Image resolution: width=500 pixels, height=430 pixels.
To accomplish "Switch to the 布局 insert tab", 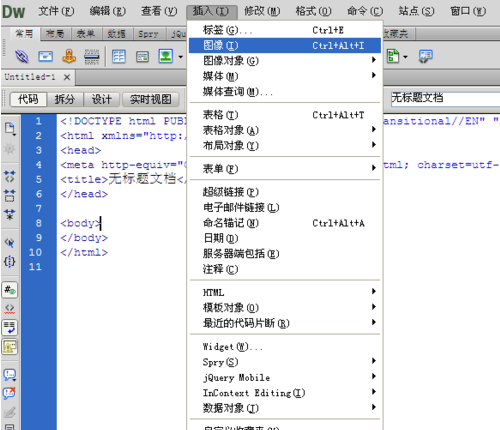I will (x=55, y=34).
